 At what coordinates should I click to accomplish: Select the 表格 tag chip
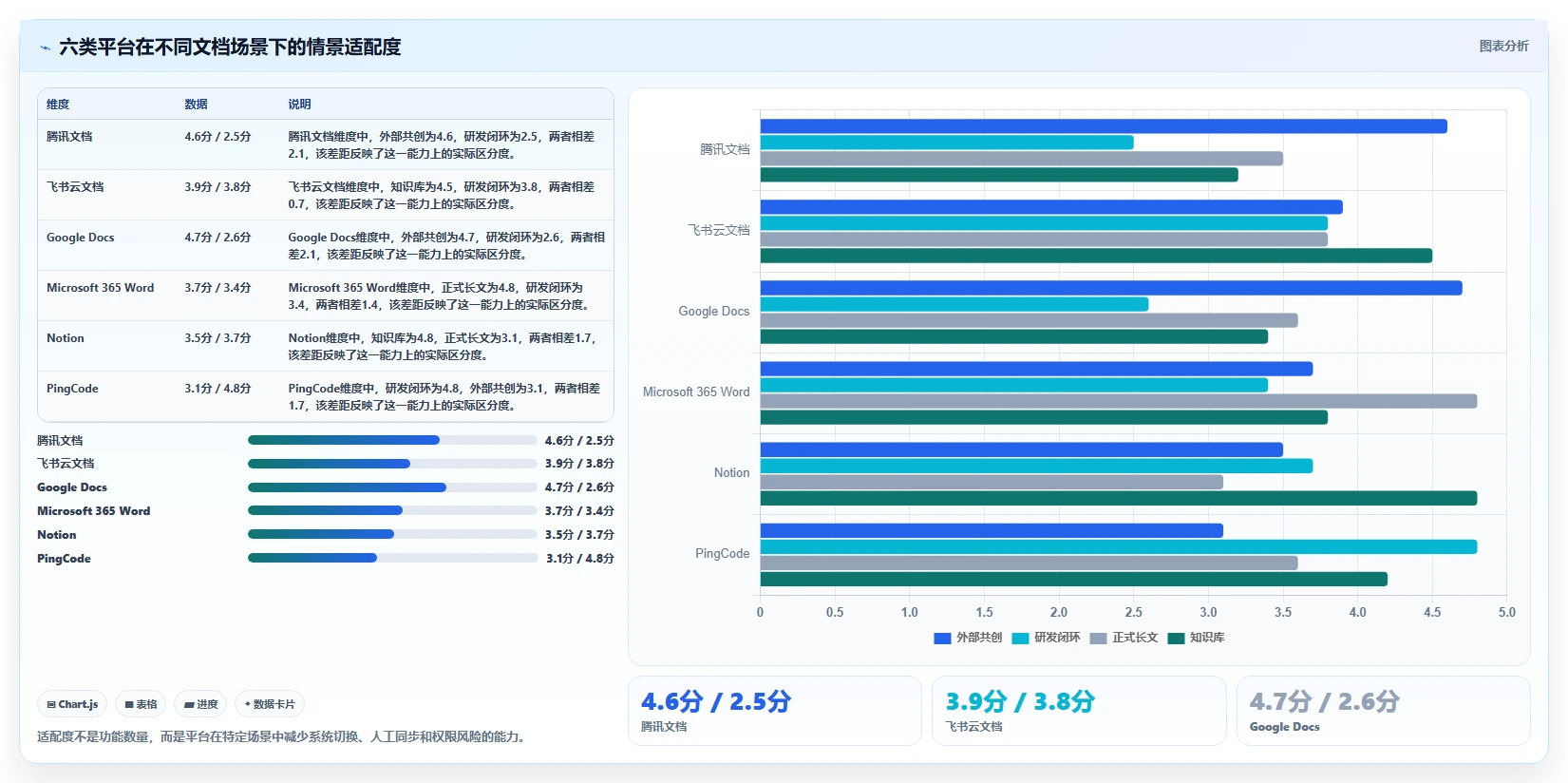click(141, 704)
